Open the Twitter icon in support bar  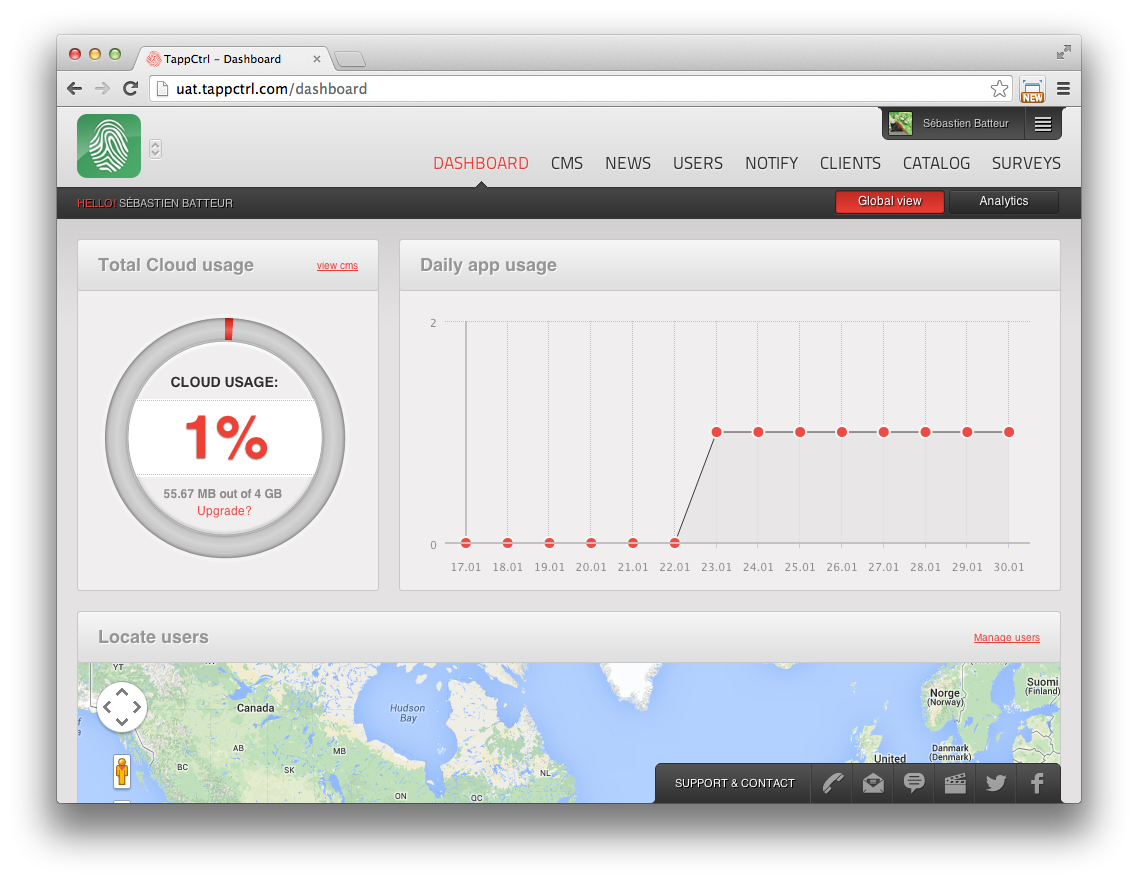pyautogui.click(x=996, y=783)
